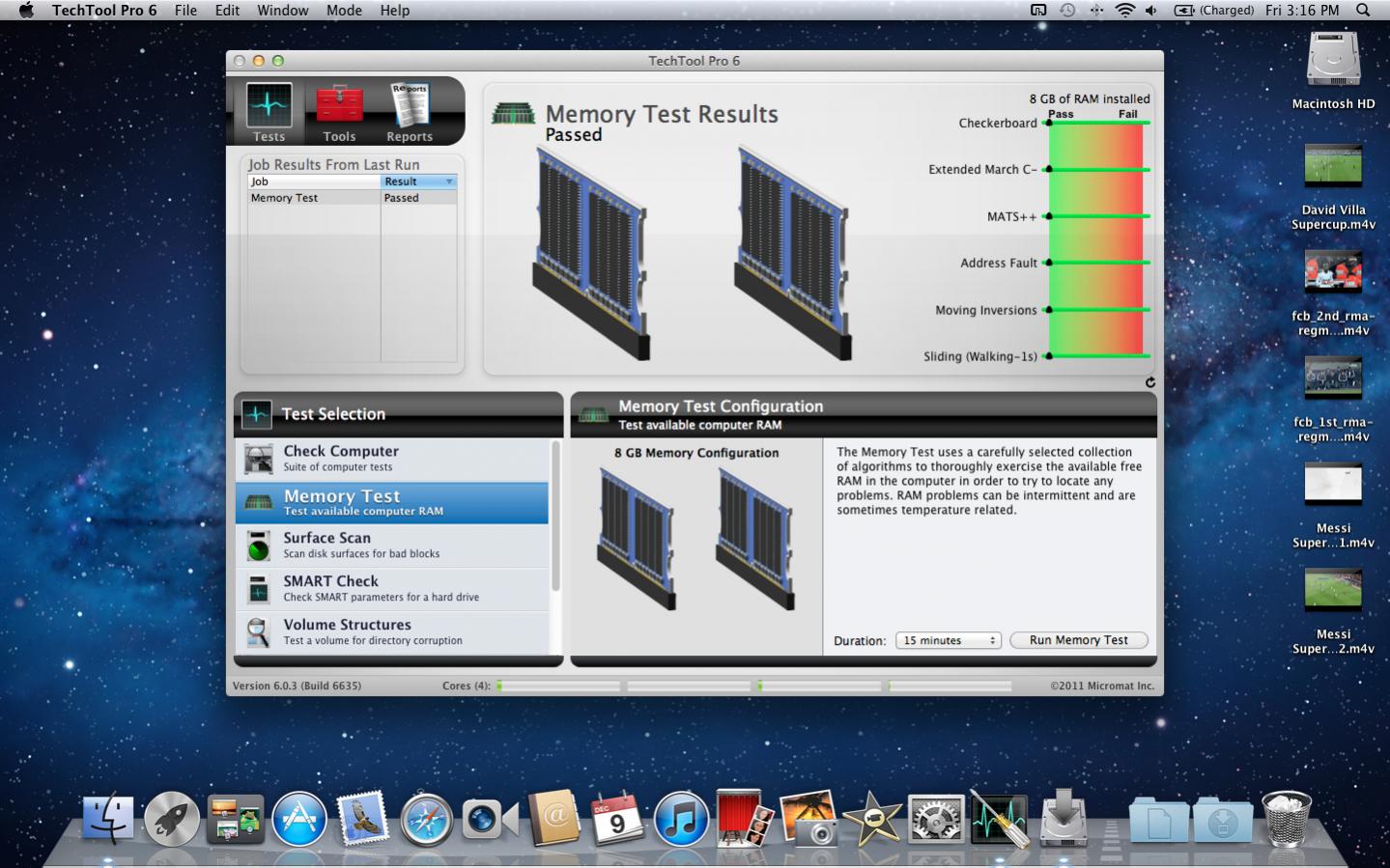Click the volume icon in menu bar
The width and height of the screenshot is (1390, 868).
[1150, 10]
